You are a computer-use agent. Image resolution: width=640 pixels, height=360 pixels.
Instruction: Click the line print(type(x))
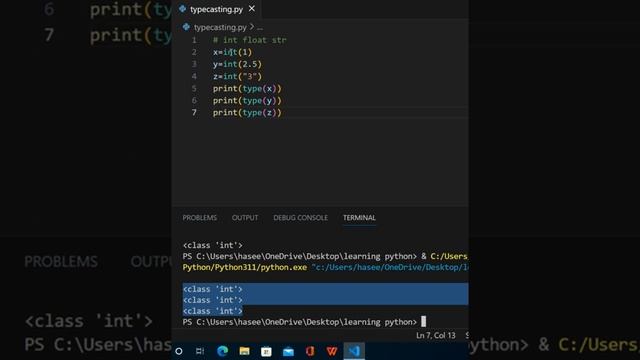coord(247,89)
